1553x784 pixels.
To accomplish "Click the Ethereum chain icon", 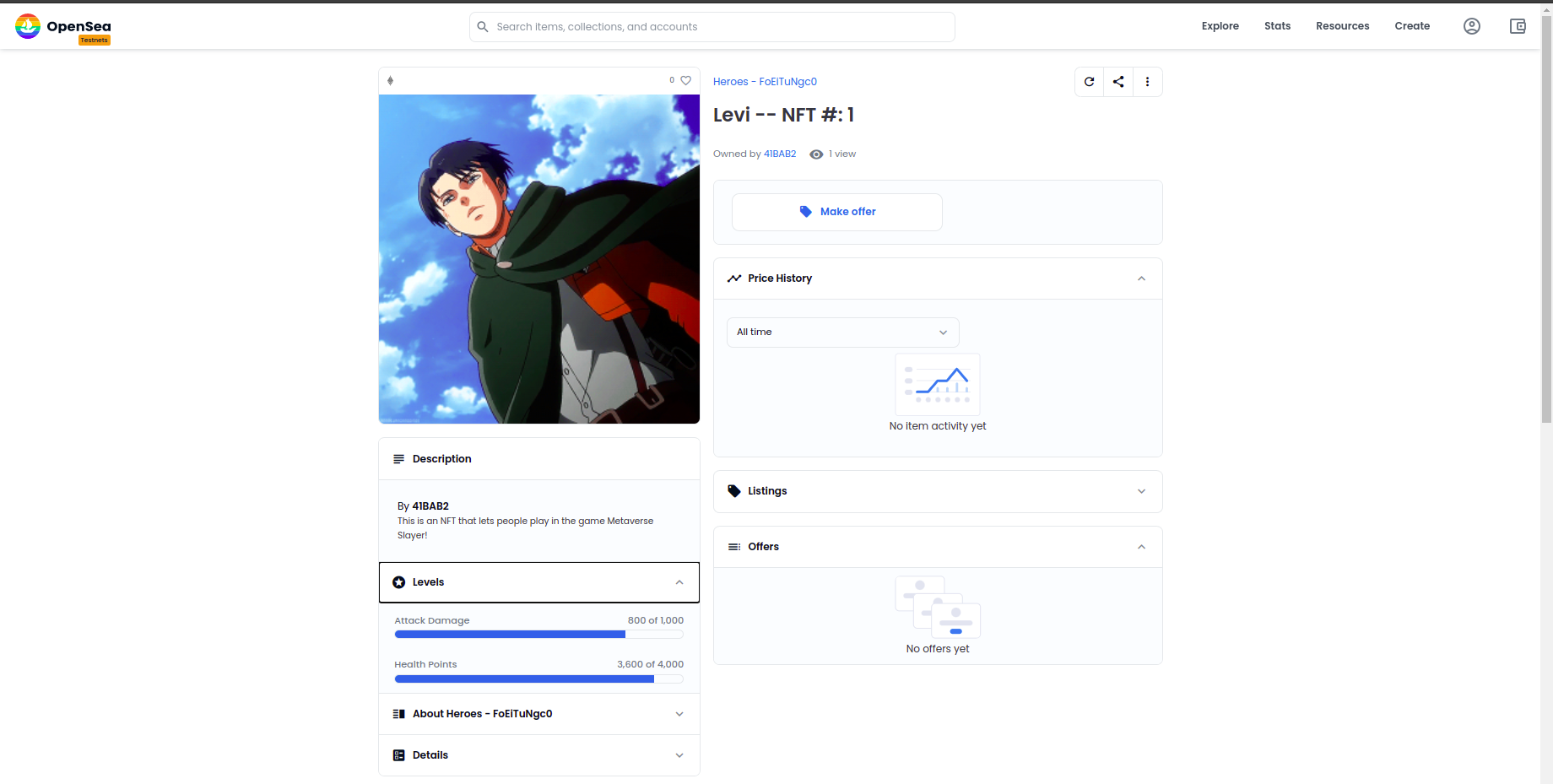I will [x=390, y=81].
